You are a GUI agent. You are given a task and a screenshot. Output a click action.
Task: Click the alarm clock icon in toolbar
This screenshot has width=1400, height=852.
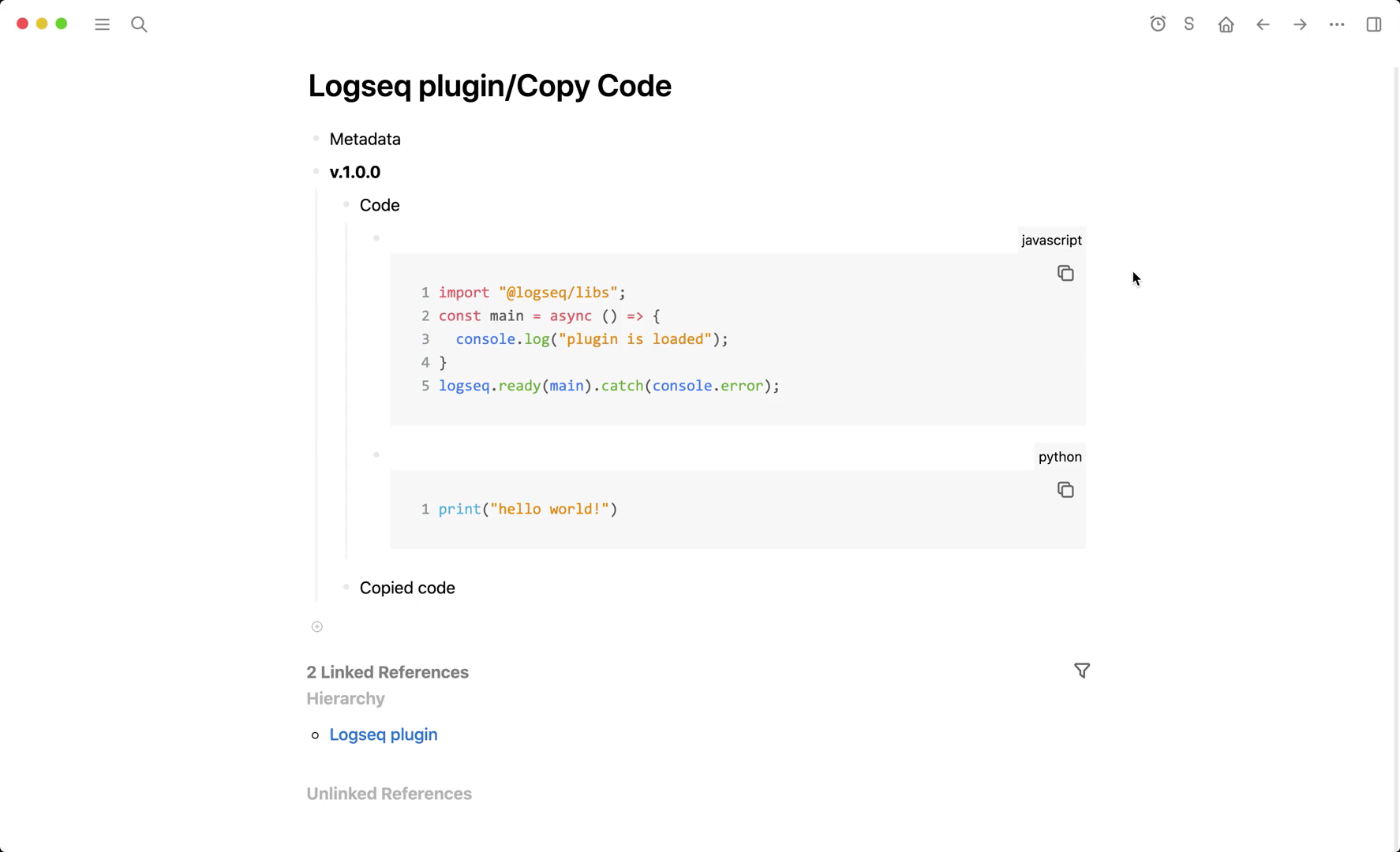tap(1158, 24)
